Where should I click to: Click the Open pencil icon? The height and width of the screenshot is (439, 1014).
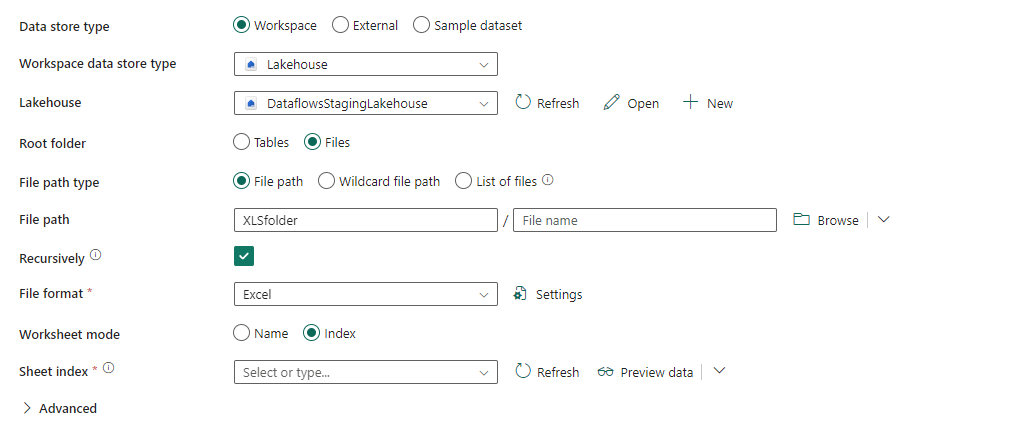[612, 102]
